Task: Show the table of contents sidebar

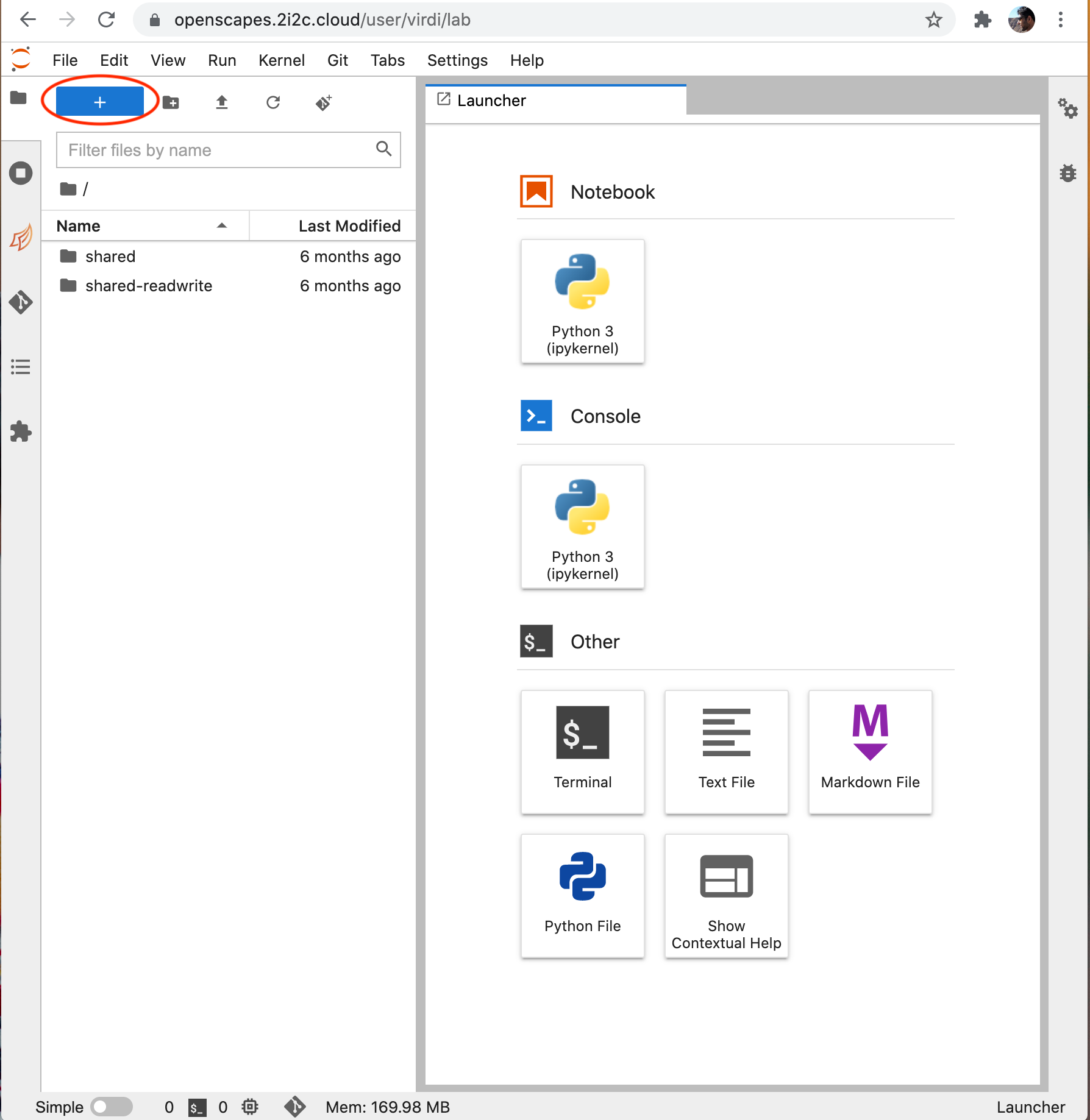Action: click(x=21, y=367)
